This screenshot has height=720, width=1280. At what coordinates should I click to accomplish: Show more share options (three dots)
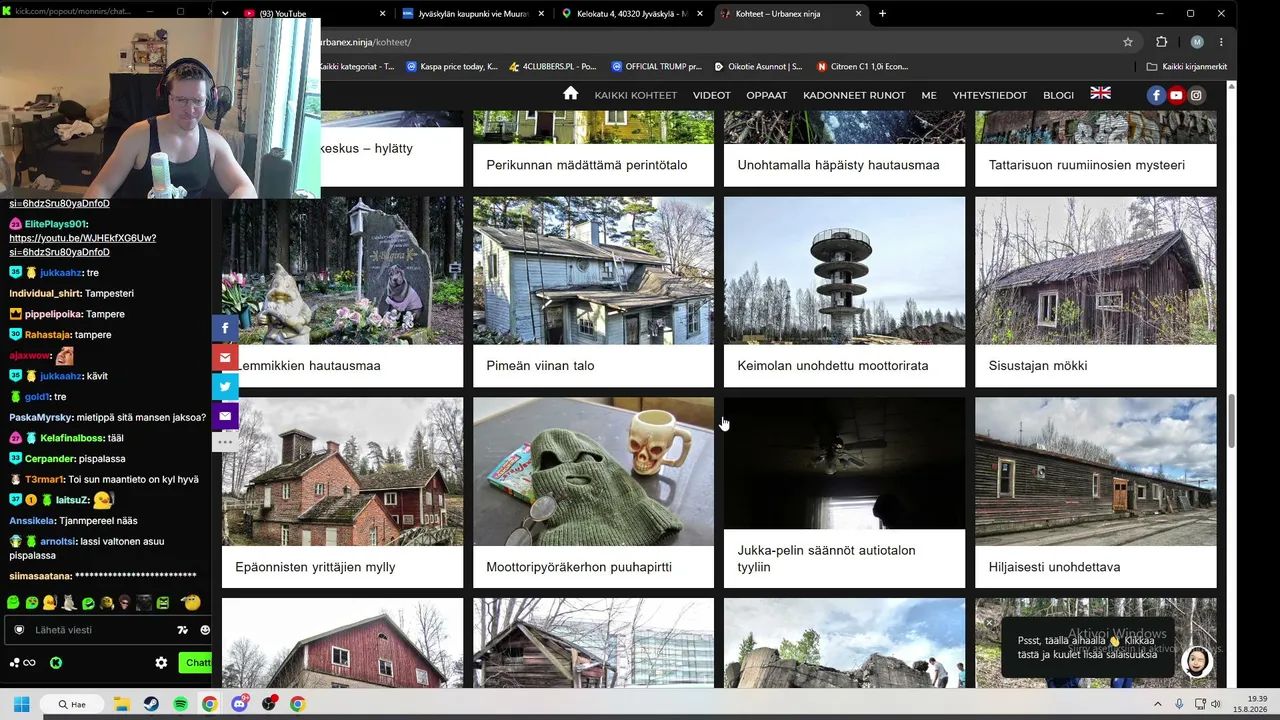(225, 441)
